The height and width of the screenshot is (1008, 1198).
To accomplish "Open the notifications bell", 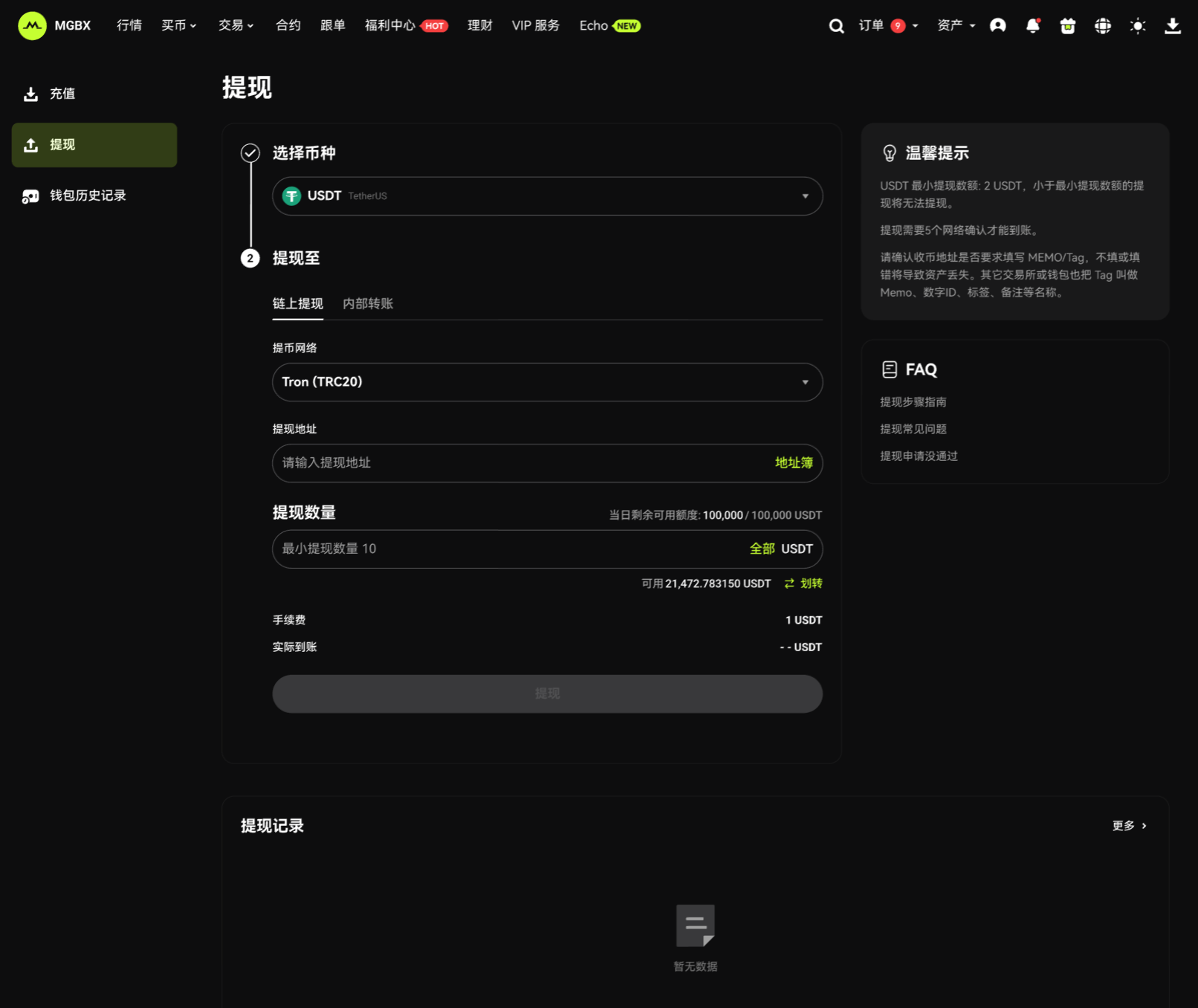I will [1032, 26].
